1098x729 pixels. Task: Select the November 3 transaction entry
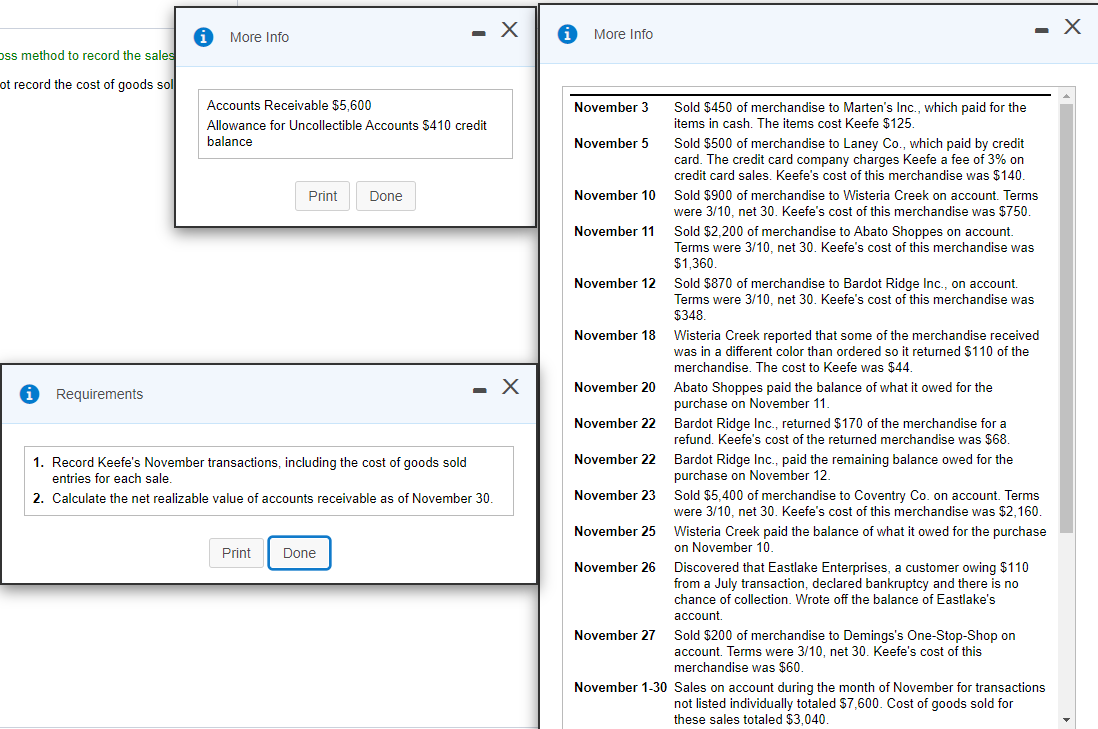(x=800, y=114)
